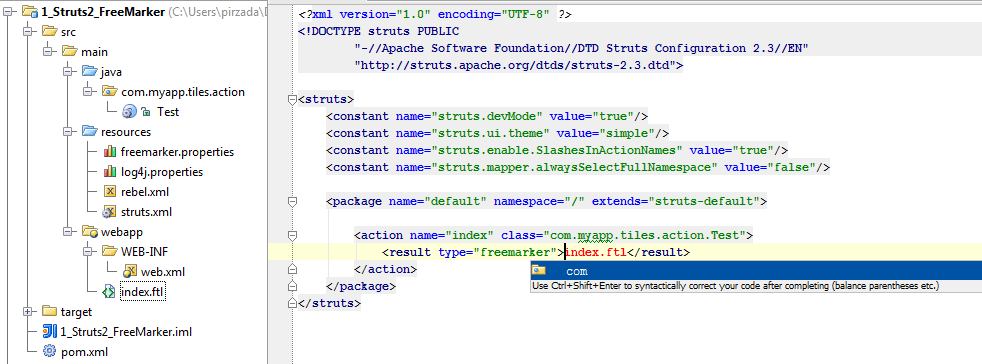Click the pom.xml Maven file icon
Screen dimensions: 982x364
point(49,351)
